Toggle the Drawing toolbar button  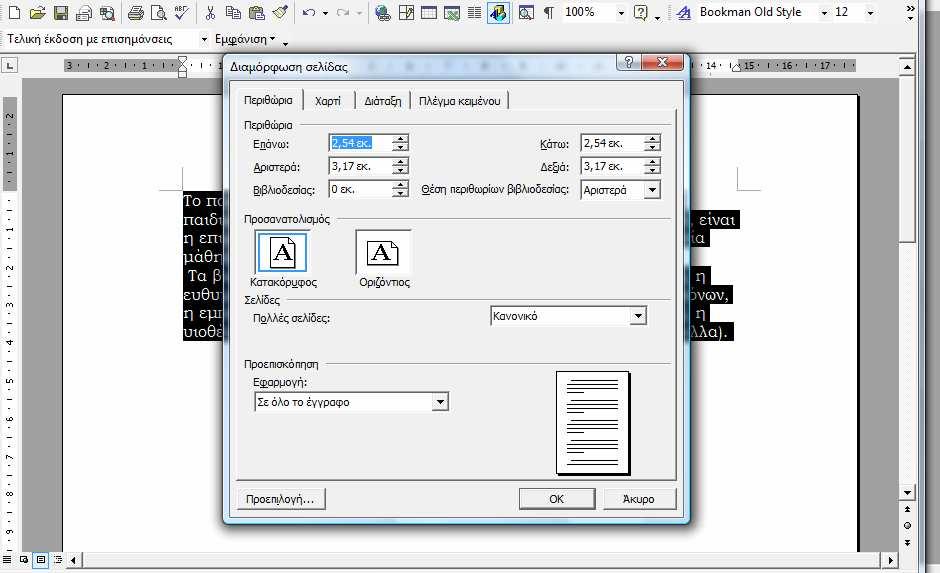pyautogui.click(x=498, y=13)
